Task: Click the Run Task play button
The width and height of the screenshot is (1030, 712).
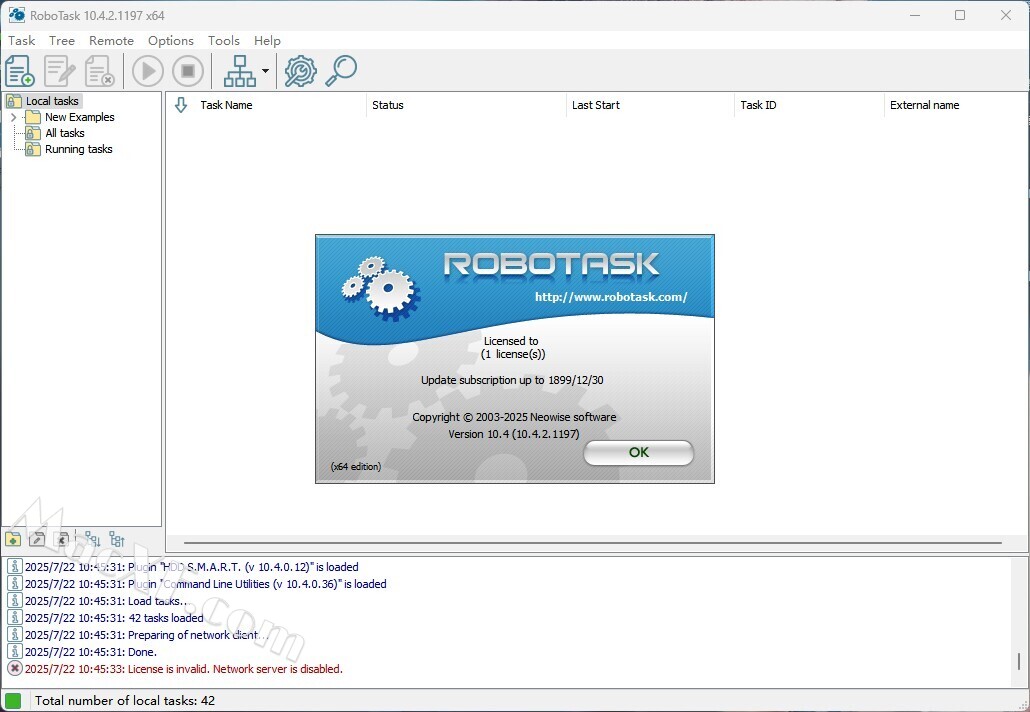Action: click(148, 71)
